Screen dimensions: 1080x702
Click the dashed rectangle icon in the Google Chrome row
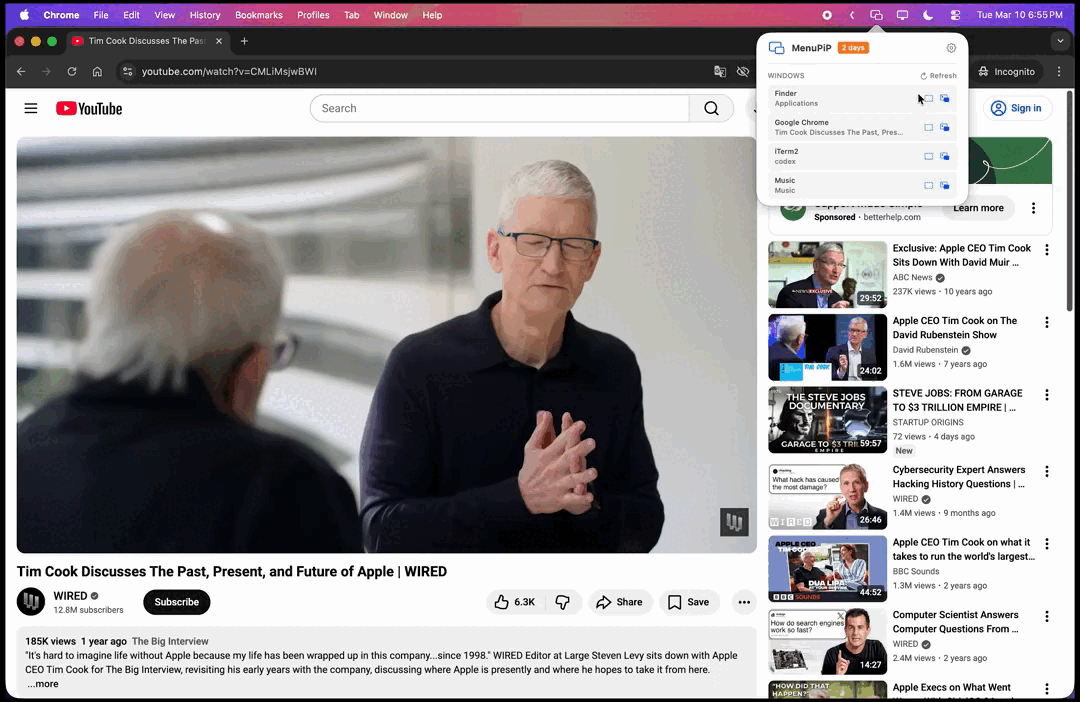[928, 127]
